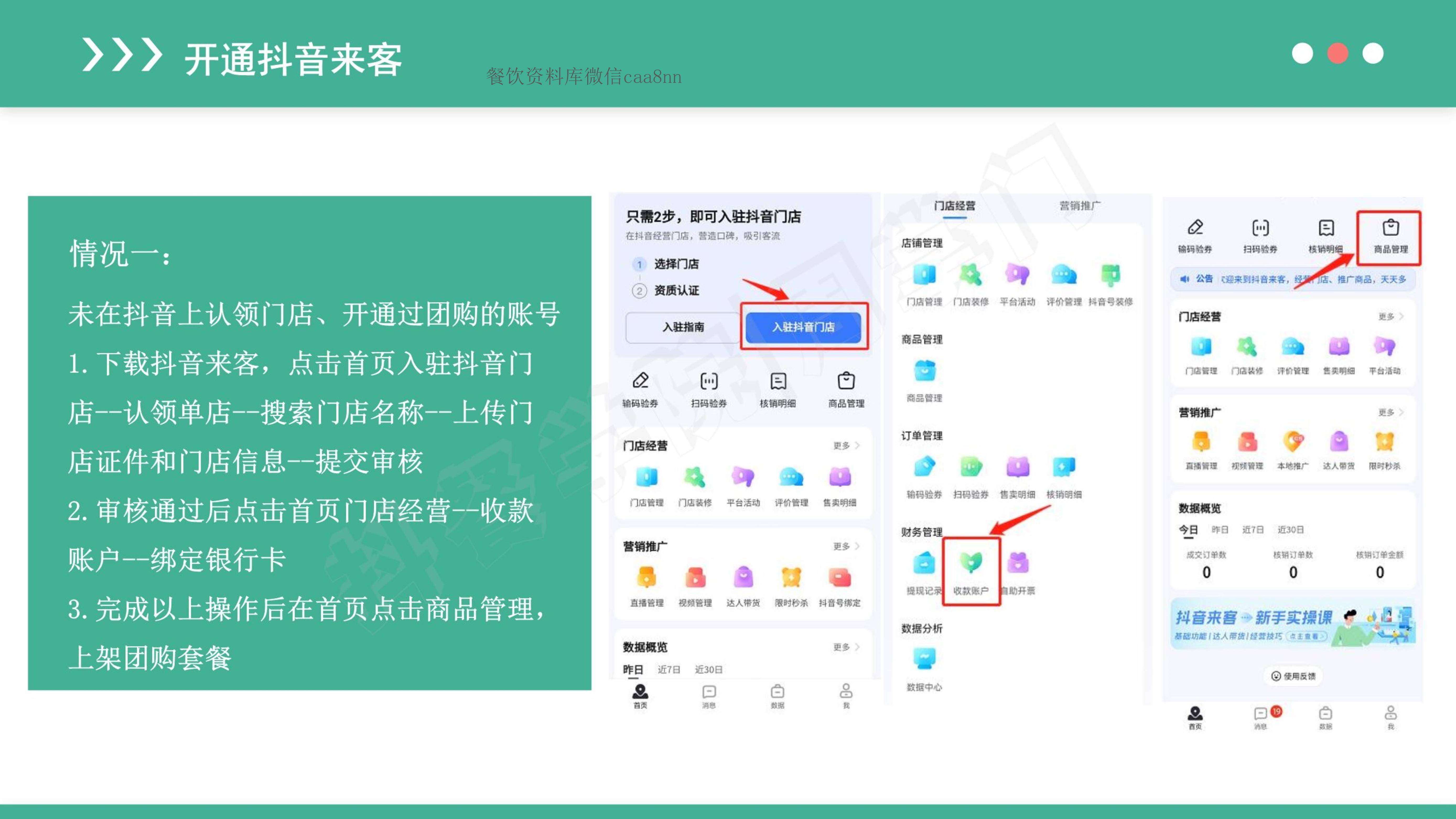This screenshot has width=1456, height=819.
Task: Open 商品管理 bag icon in left phone screenshot
Action: (846, 380)
